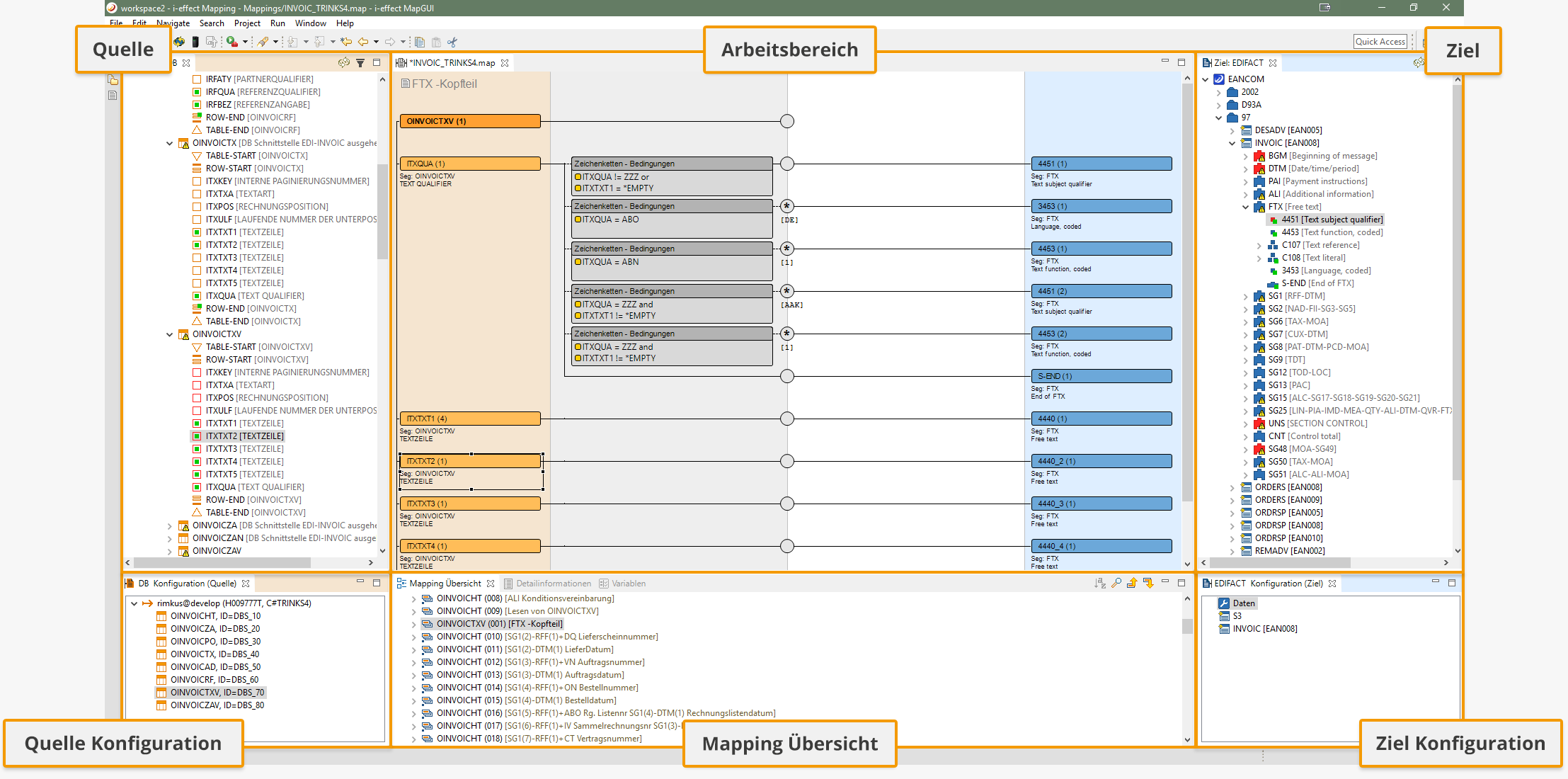Click the globe sync icon in toolbar
The width and height of the screenshot is (1568, 779).
click(x=179, y=42)
